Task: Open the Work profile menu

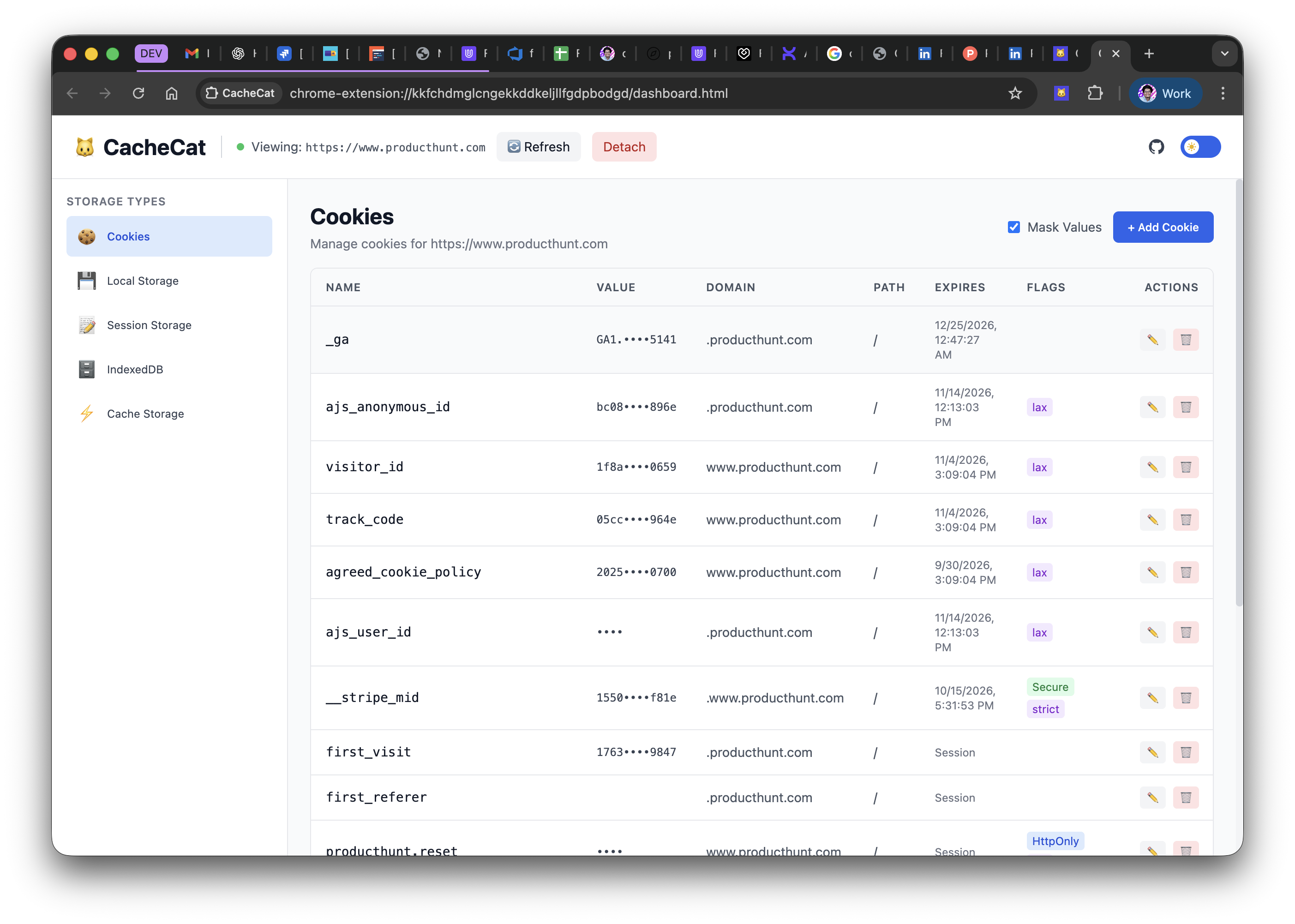Action: click(1165, 93)
